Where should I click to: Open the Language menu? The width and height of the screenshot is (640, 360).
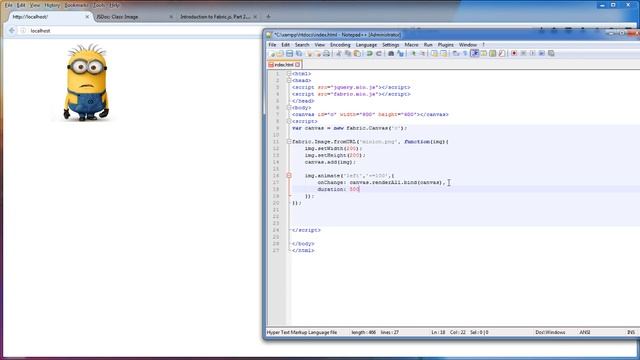(x=366, y=44)
